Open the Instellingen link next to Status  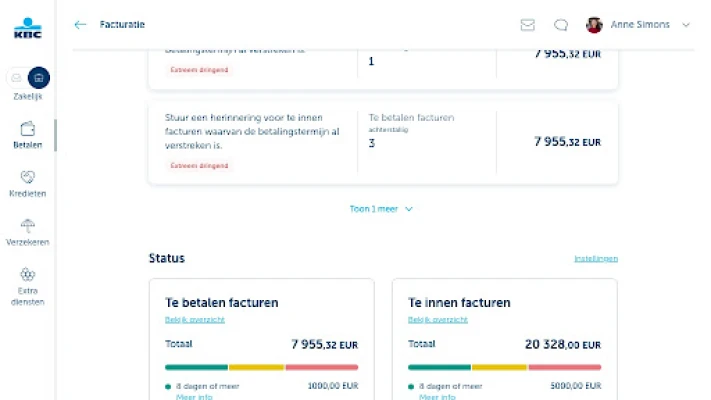(x=595, y=259)
